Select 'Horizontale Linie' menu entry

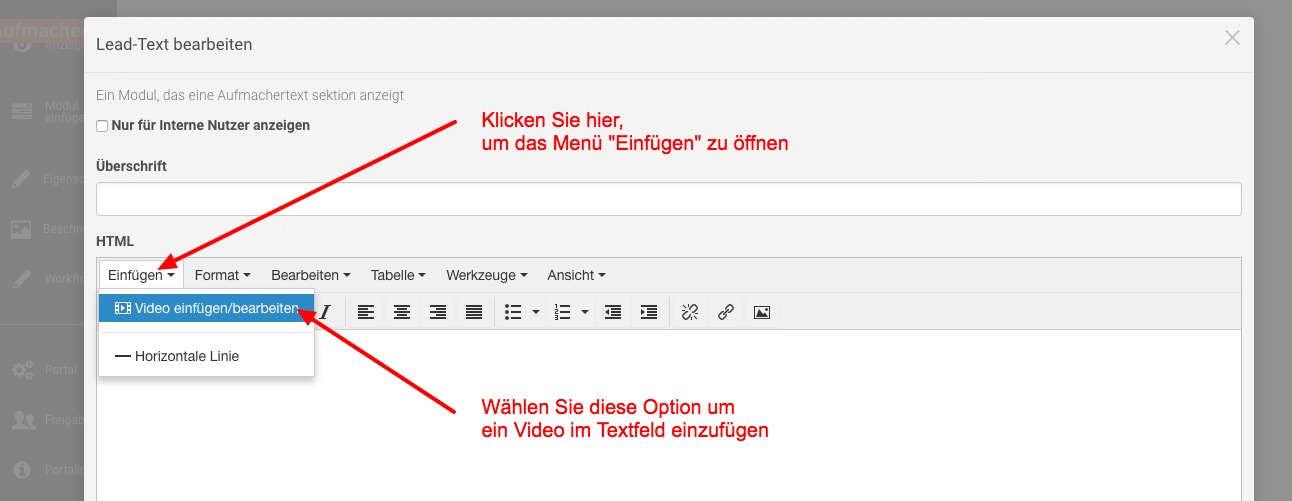point(186,356)
